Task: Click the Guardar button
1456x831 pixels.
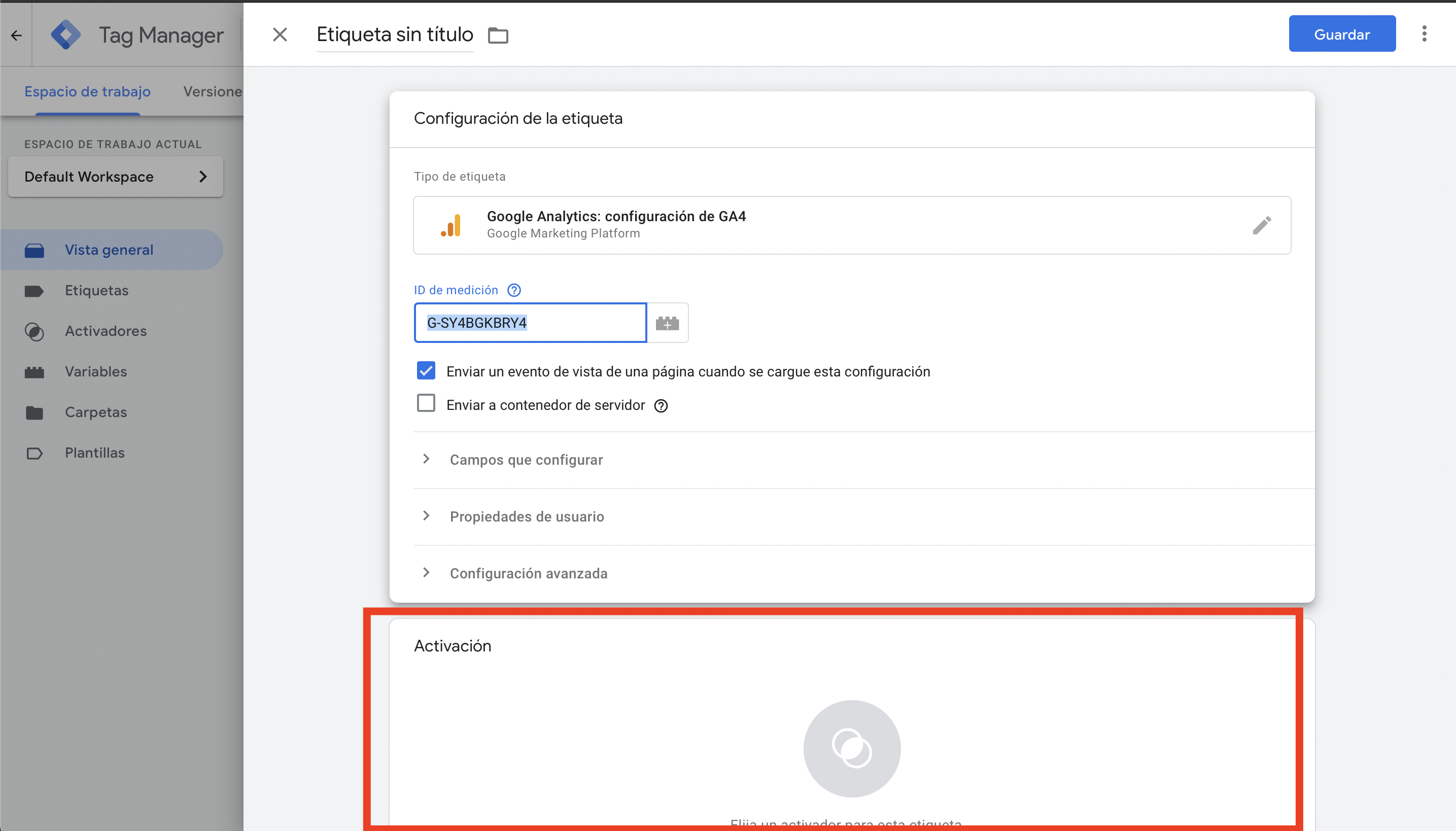Action: [x=1341, y=34]
